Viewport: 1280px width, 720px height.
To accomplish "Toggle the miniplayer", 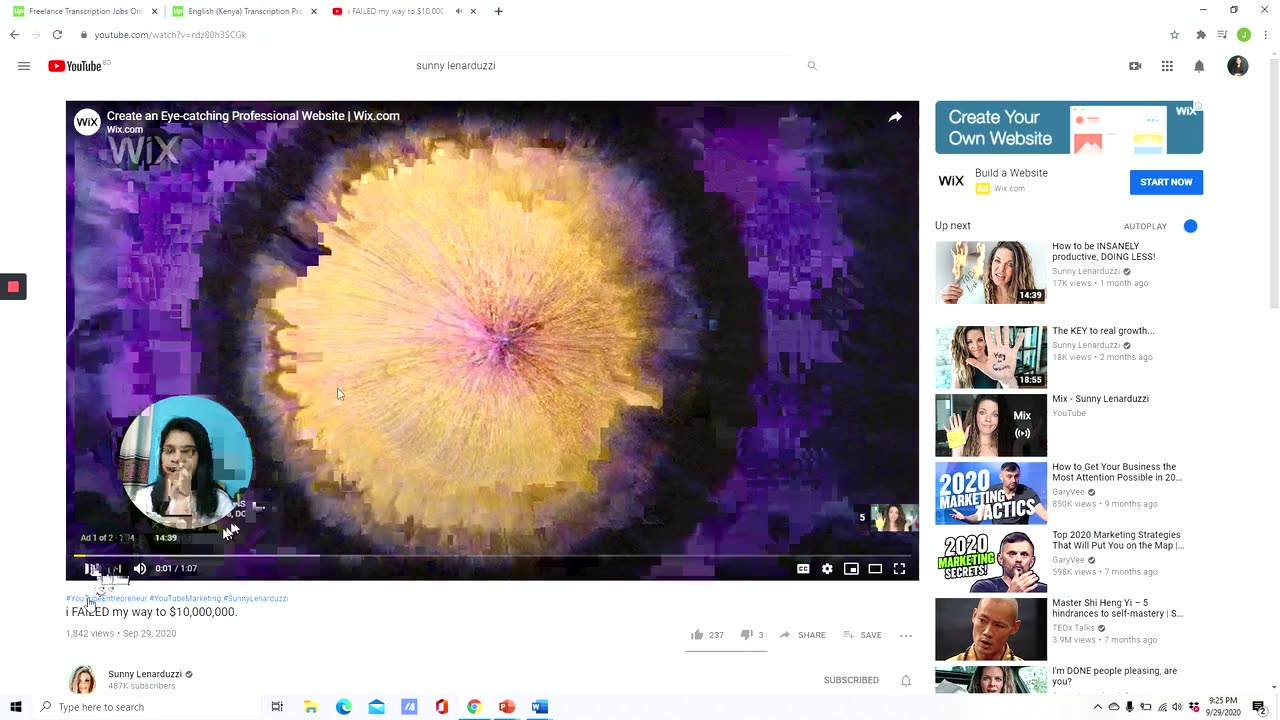I will point(851,568).
